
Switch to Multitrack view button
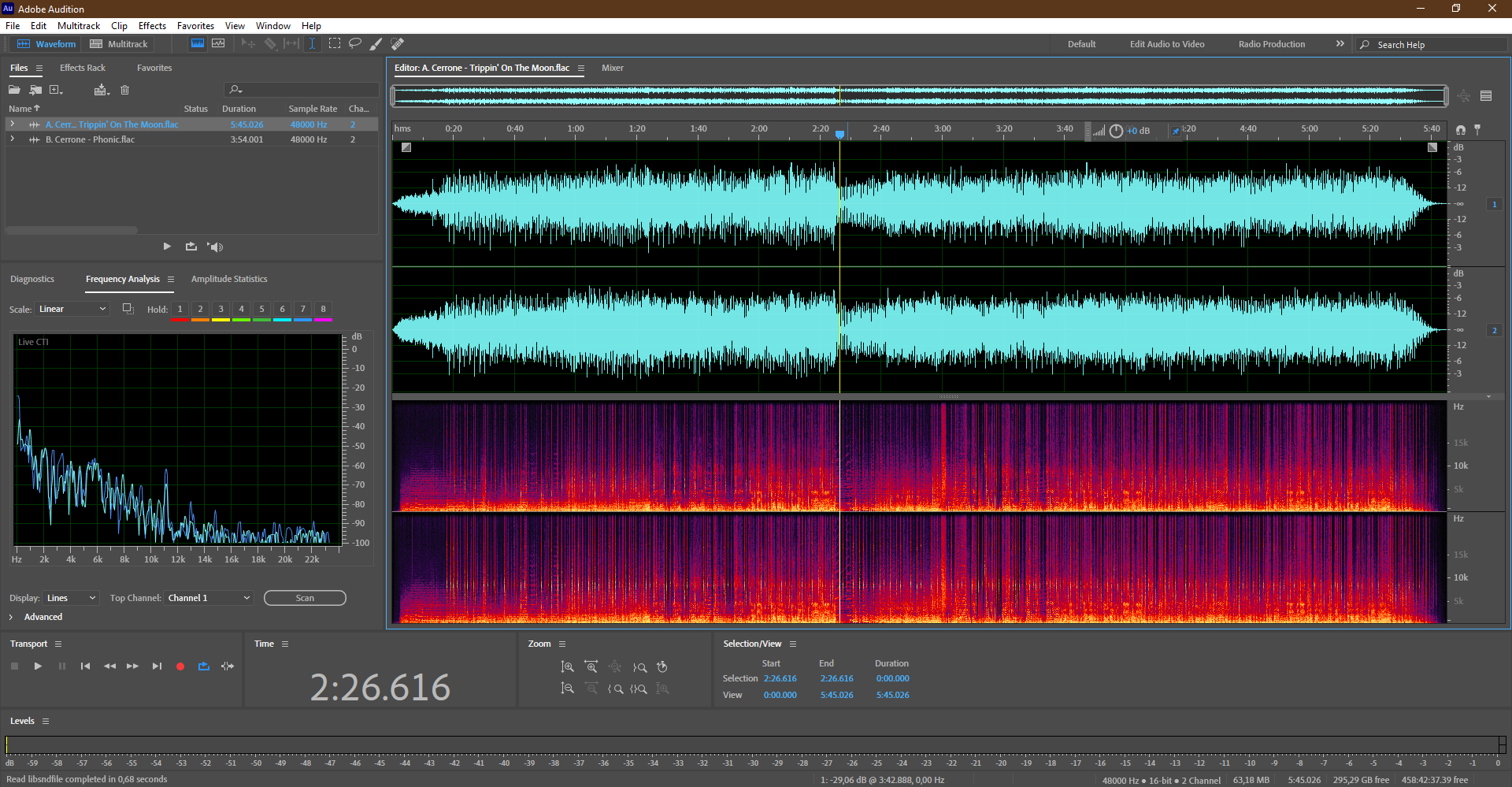pyautogui.click(x=119, y=44)
